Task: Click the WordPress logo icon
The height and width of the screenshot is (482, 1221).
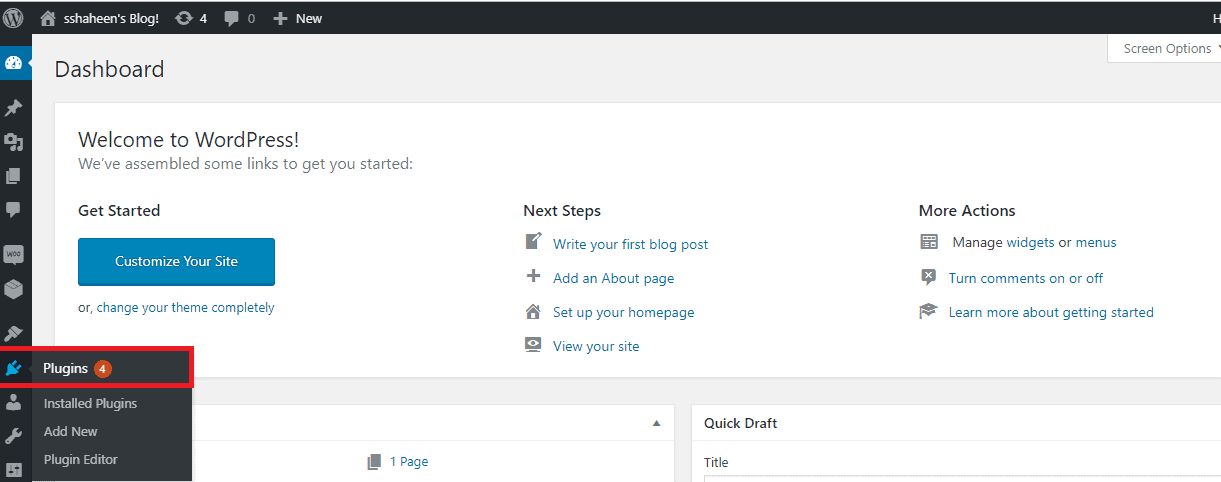Action: click(x=13, y=17)
